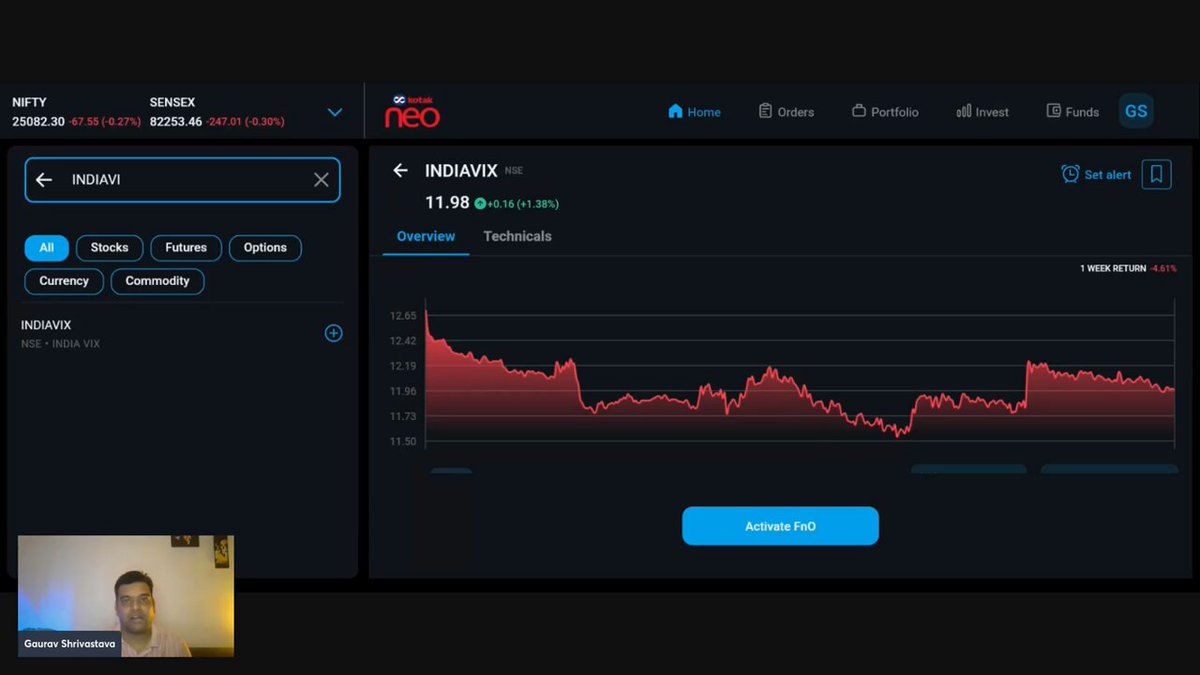
Task: Open the GS profile avatar
Action: (x=1136, y=111)
